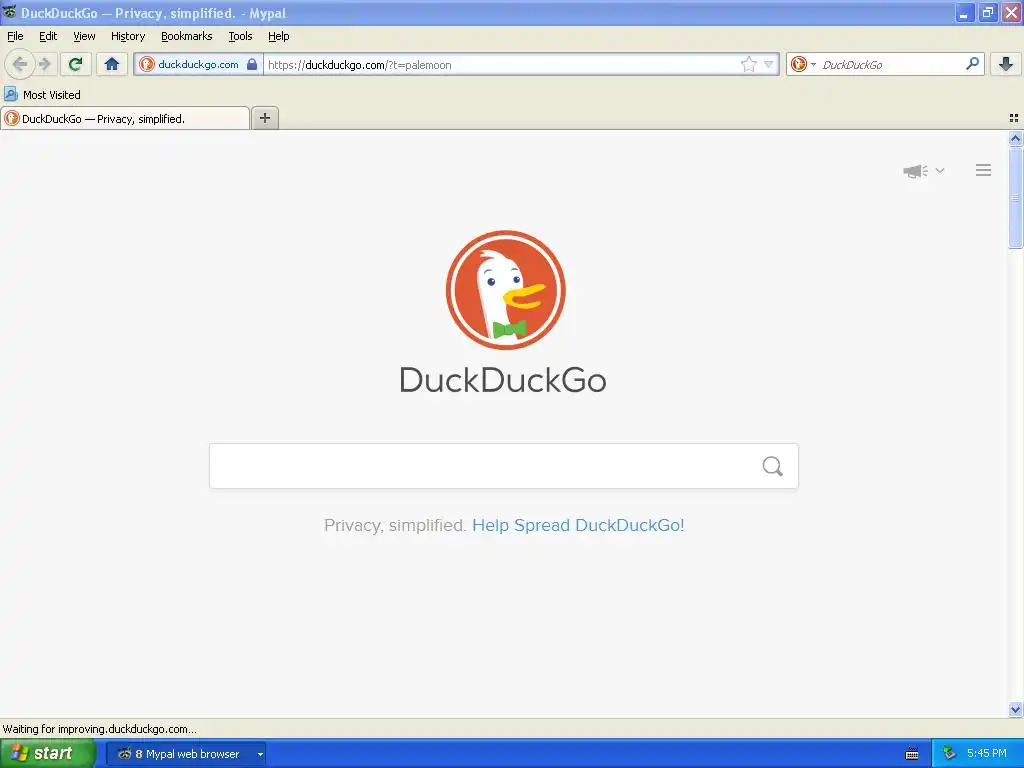Click the scrollbar down arrow
The height and width of the screenshot is (768, 1024).
pos(1015,709)
